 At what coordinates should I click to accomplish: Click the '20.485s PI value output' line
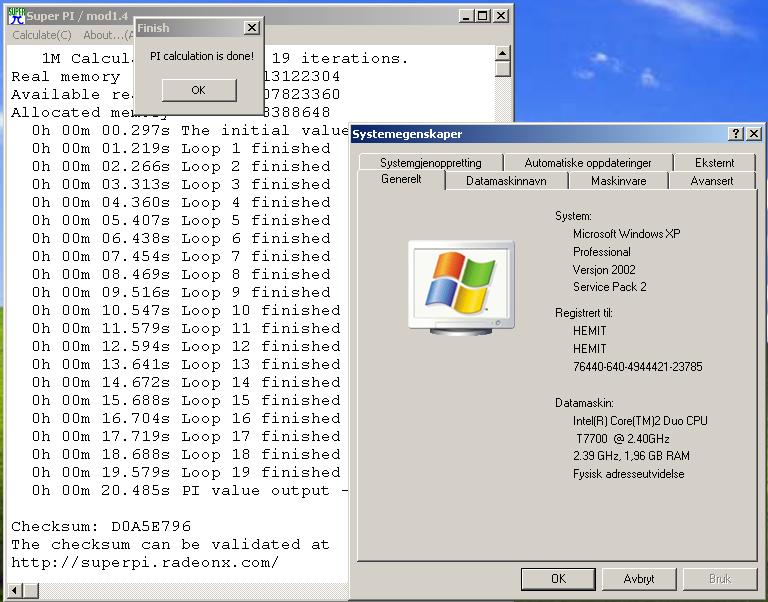coord(190,490)
